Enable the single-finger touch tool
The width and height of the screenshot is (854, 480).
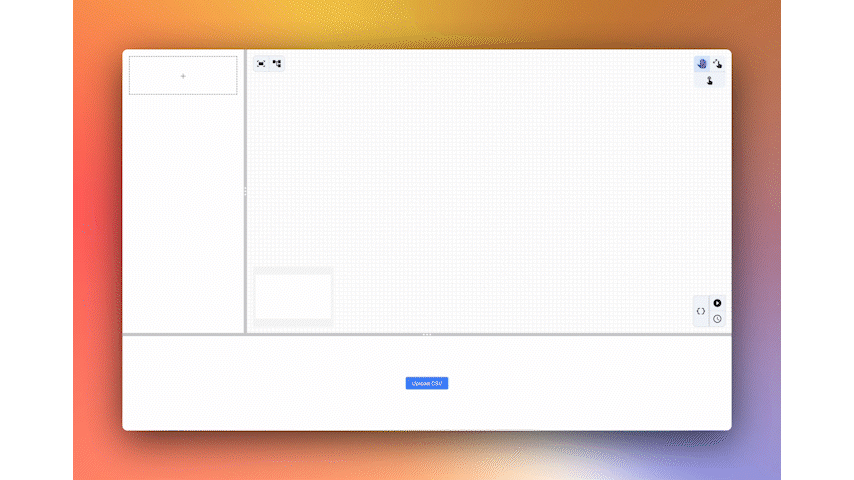710,80
